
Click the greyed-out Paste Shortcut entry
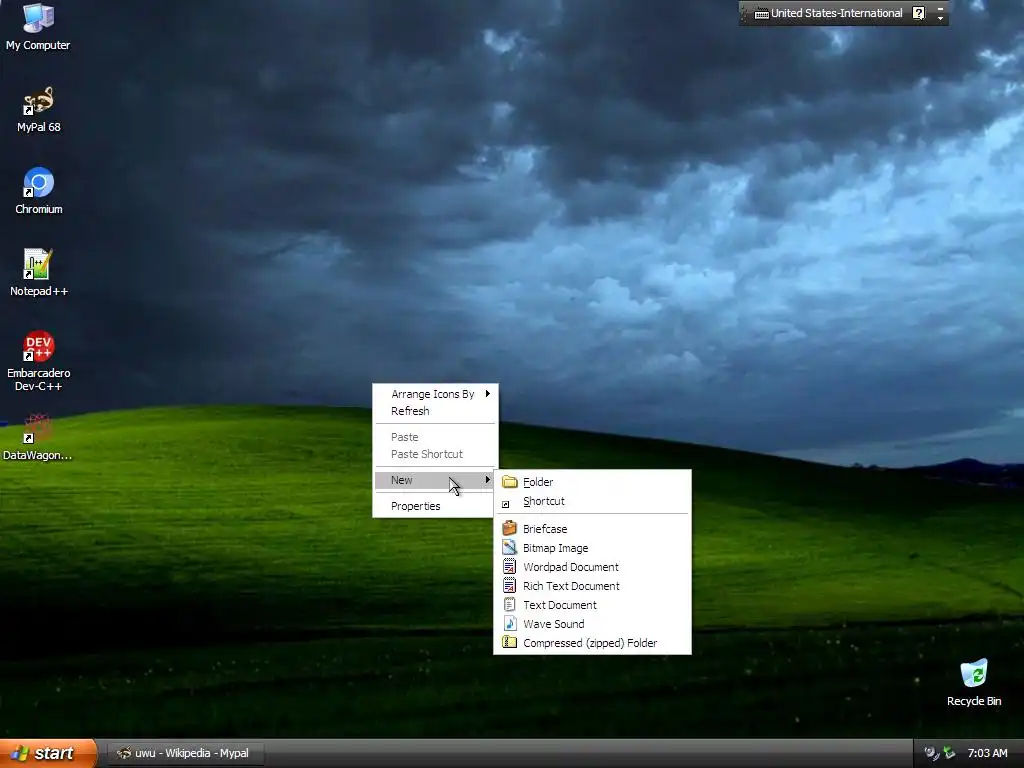[435, 454]
